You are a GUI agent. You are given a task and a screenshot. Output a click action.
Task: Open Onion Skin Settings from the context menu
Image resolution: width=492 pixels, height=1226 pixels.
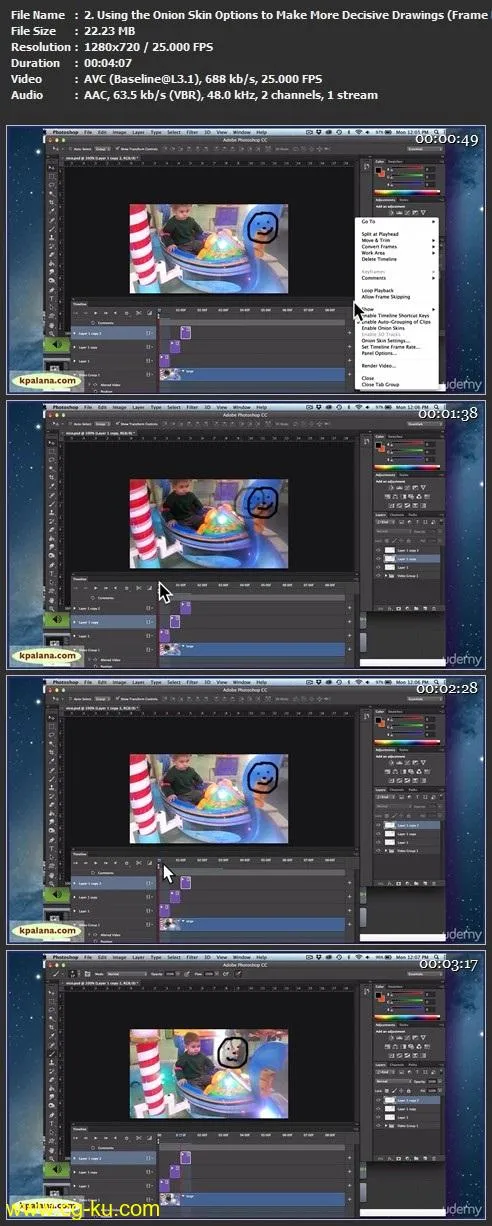click(x=386, y=341)
